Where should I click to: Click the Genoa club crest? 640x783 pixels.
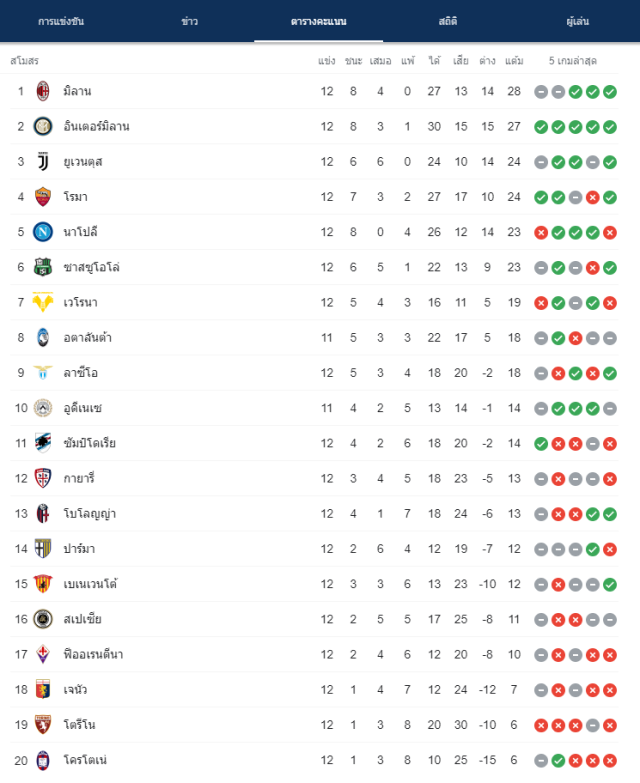point(43,690)
